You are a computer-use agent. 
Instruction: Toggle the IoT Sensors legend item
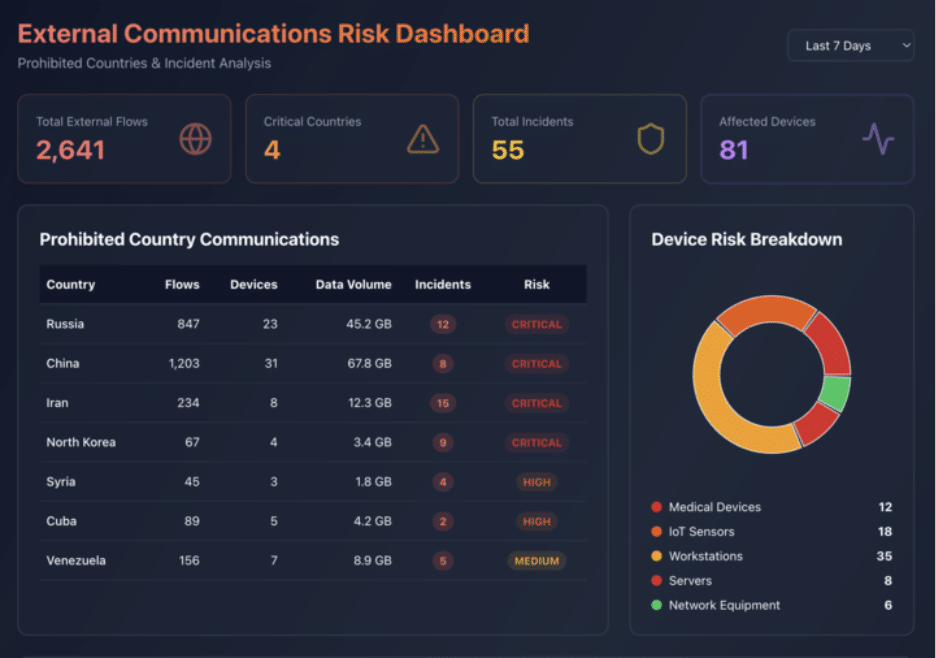pos(701,532)
